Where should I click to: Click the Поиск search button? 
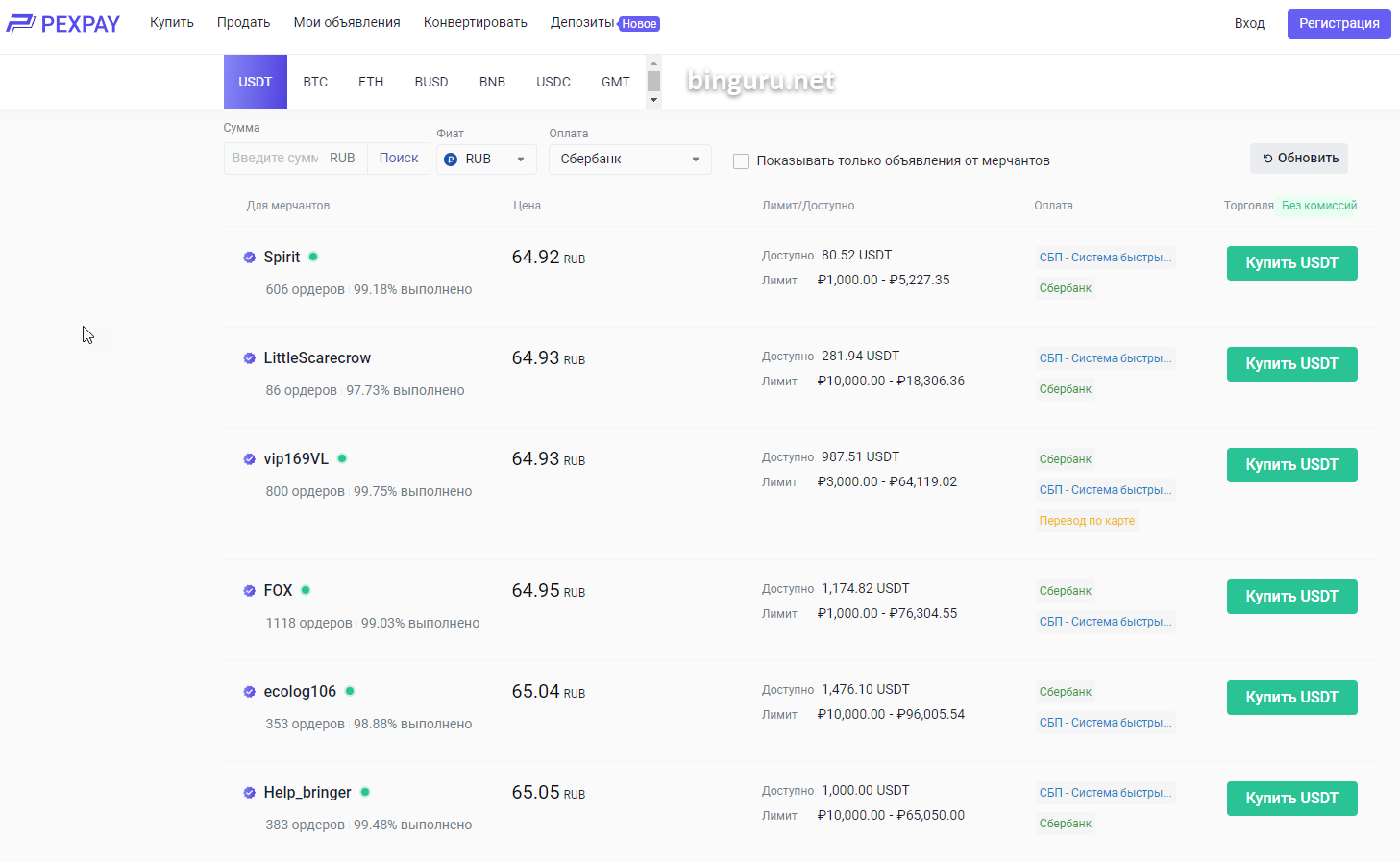[x=399, y=159]
